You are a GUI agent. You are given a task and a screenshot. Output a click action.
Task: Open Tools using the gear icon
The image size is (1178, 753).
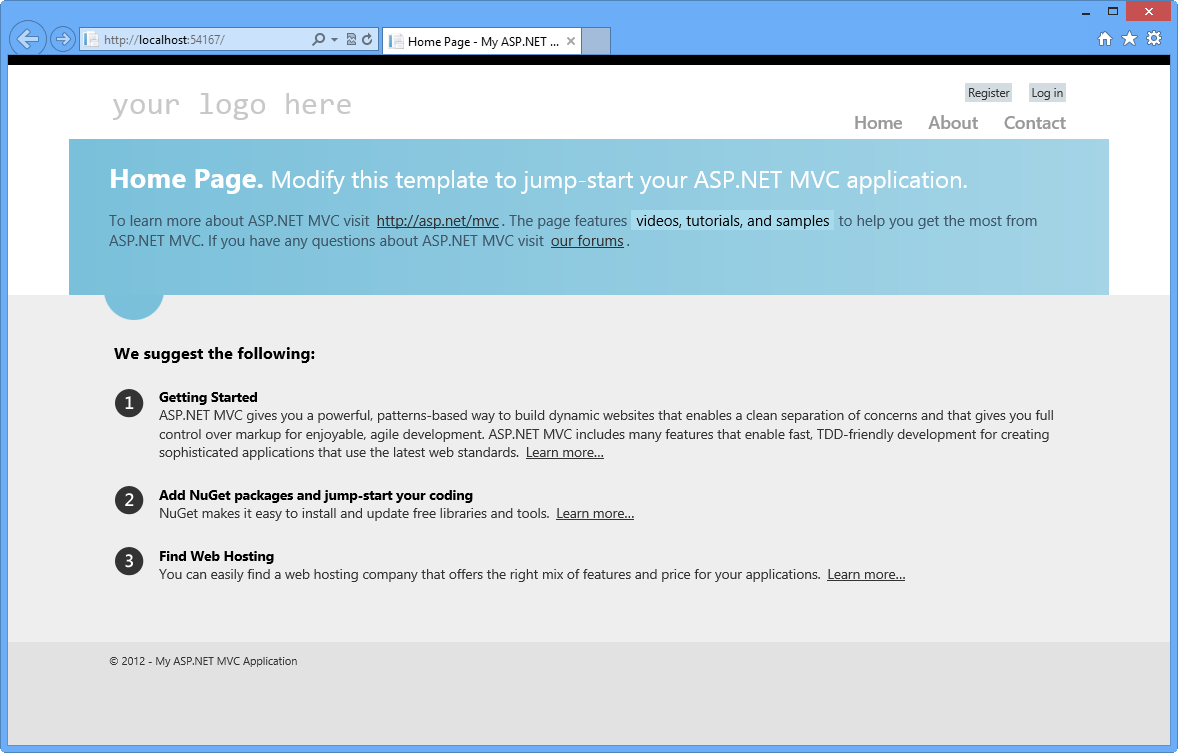1152,38
